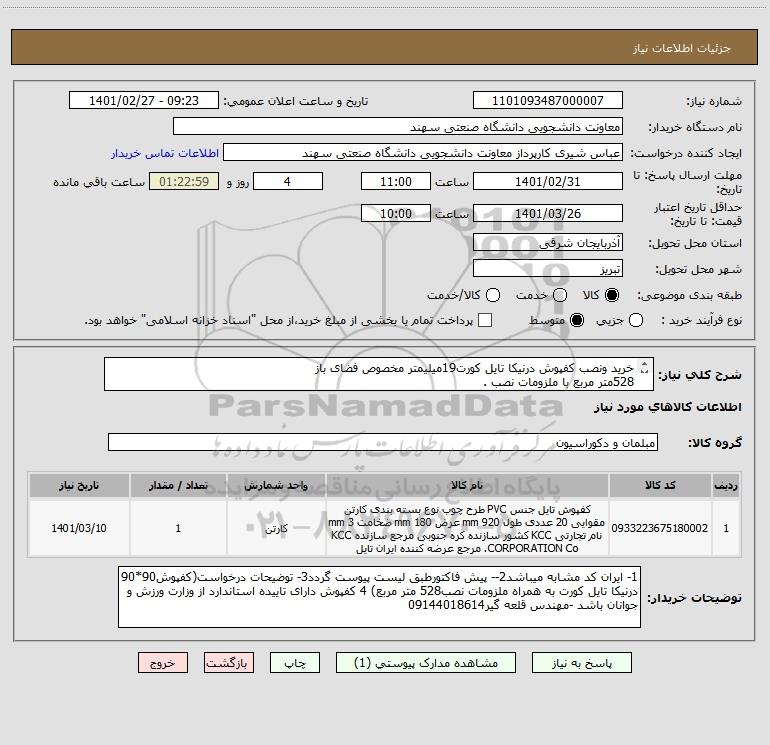This screenshot has width=770, height=745.
Task: Select the کالا/خدمت radio button
Action: pyautogui.click(x=493, y=295)
